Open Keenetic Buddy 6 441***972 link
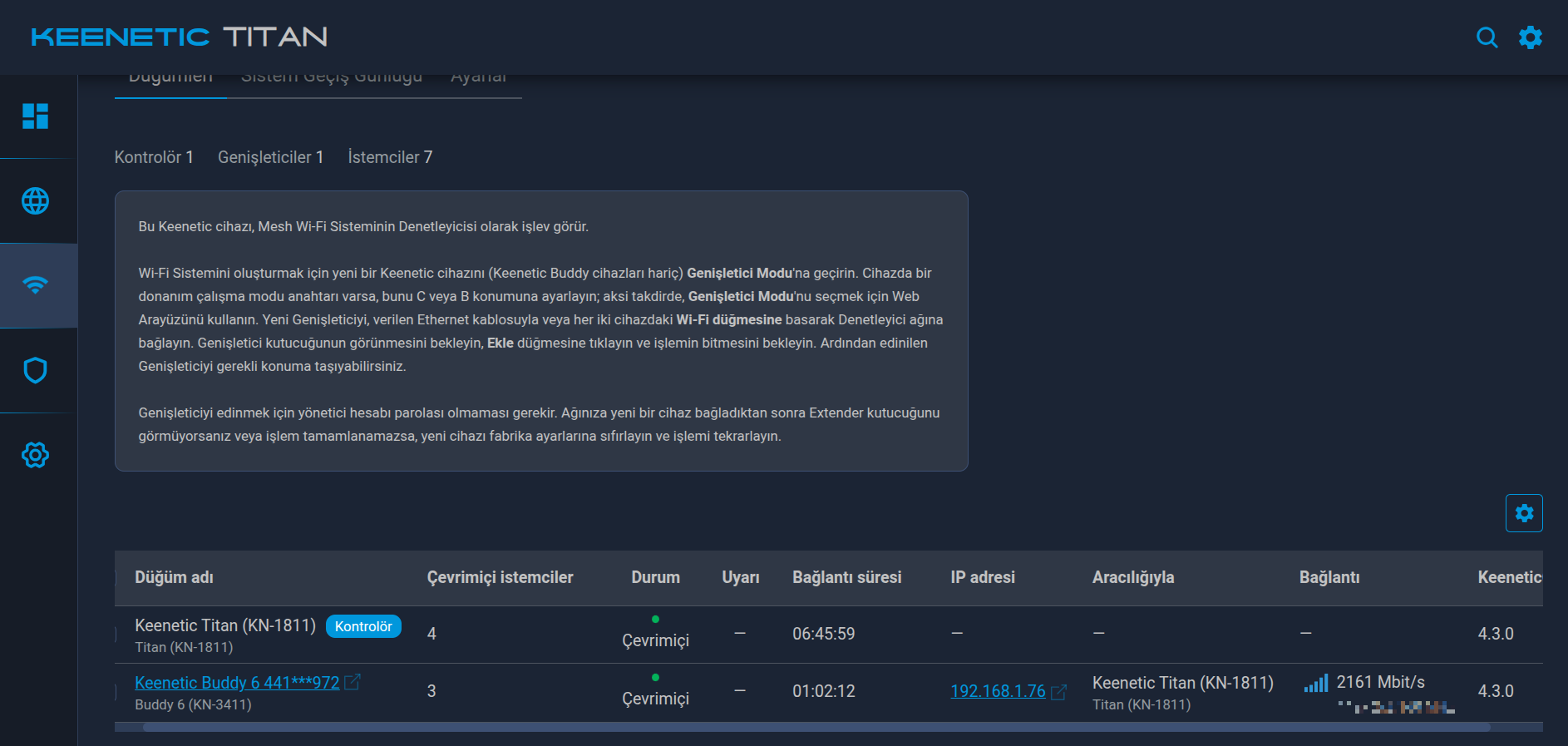This screenshot has width=1568, height=746. click(x=237, y=683)
